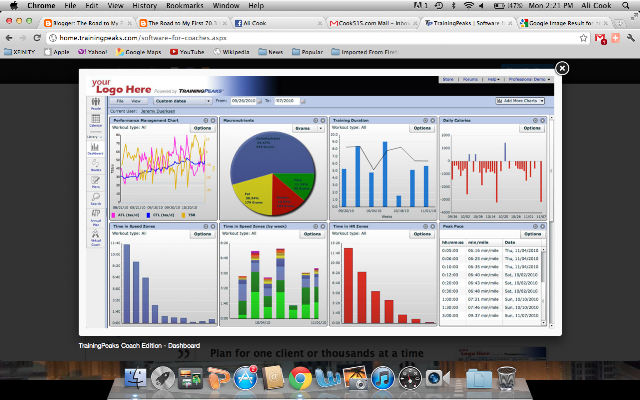
Task: Click the current user name link
Action: click(x=158, y=111)
